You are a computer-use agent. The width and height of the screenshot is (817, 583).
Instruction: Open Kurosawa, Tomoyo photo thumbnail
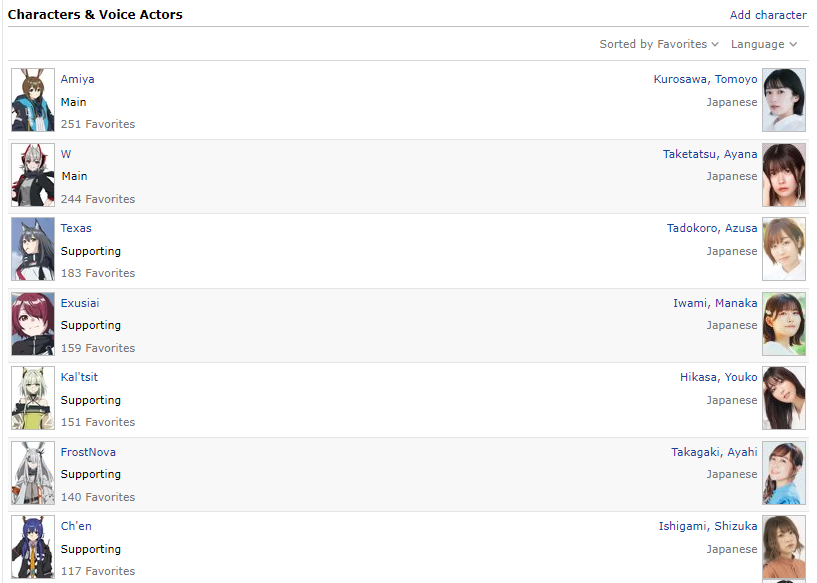pyautogui.click(x=784, y=100)
